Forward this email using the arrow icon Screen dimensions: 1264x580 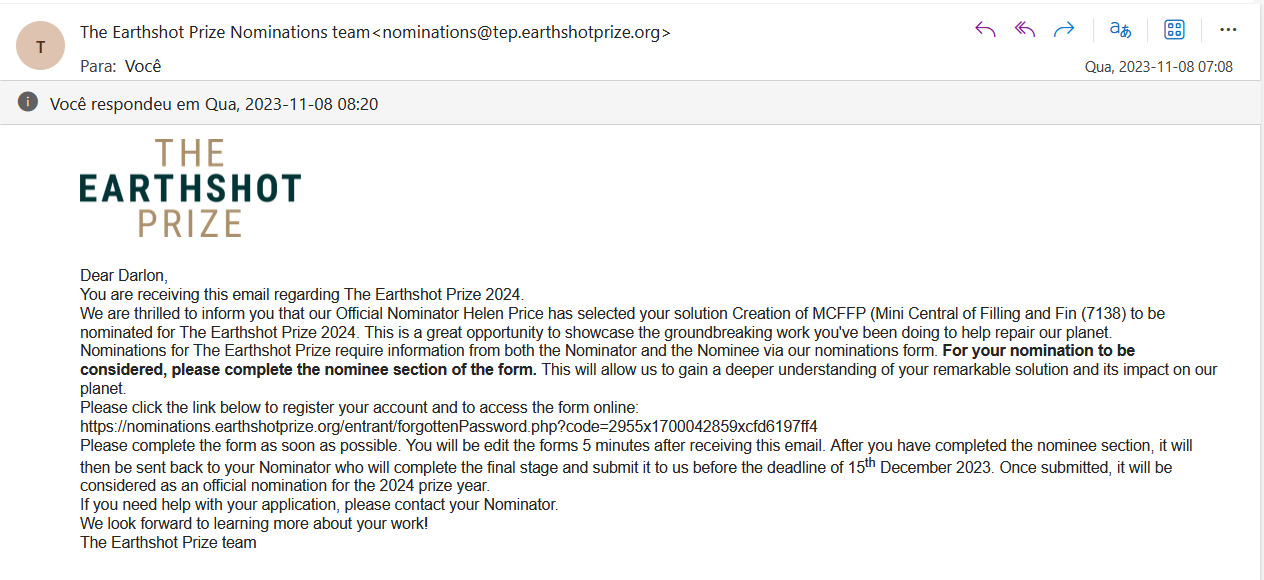[1064, 29]
